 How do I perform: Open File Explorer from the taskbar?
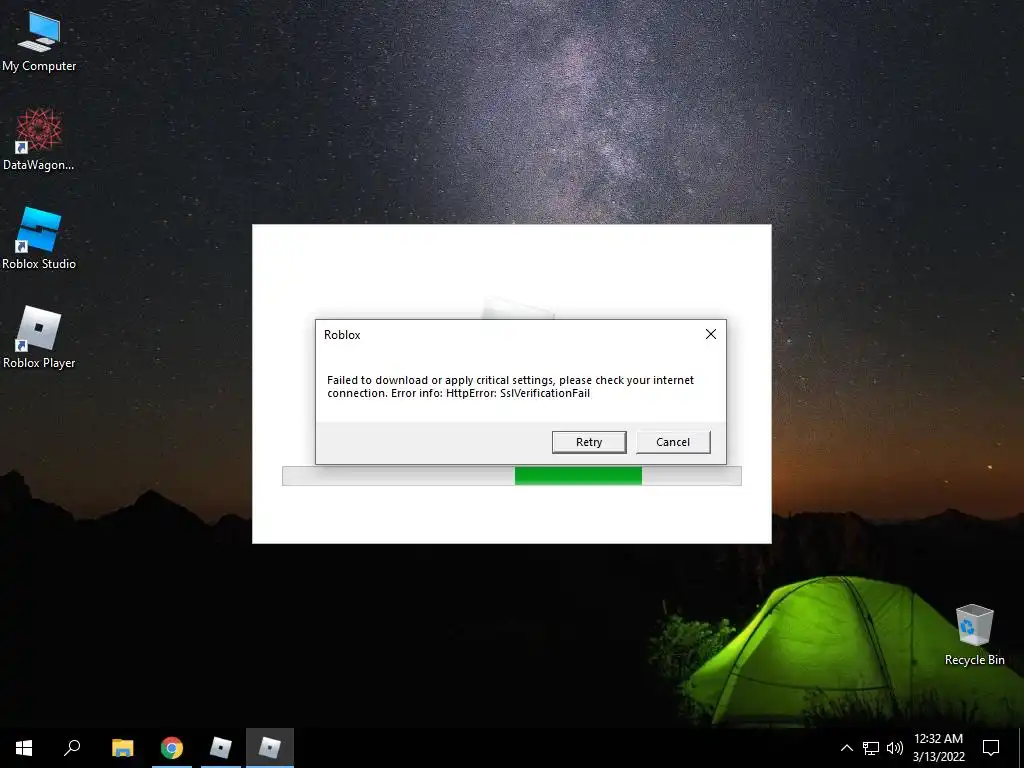(x=122, y=748)
